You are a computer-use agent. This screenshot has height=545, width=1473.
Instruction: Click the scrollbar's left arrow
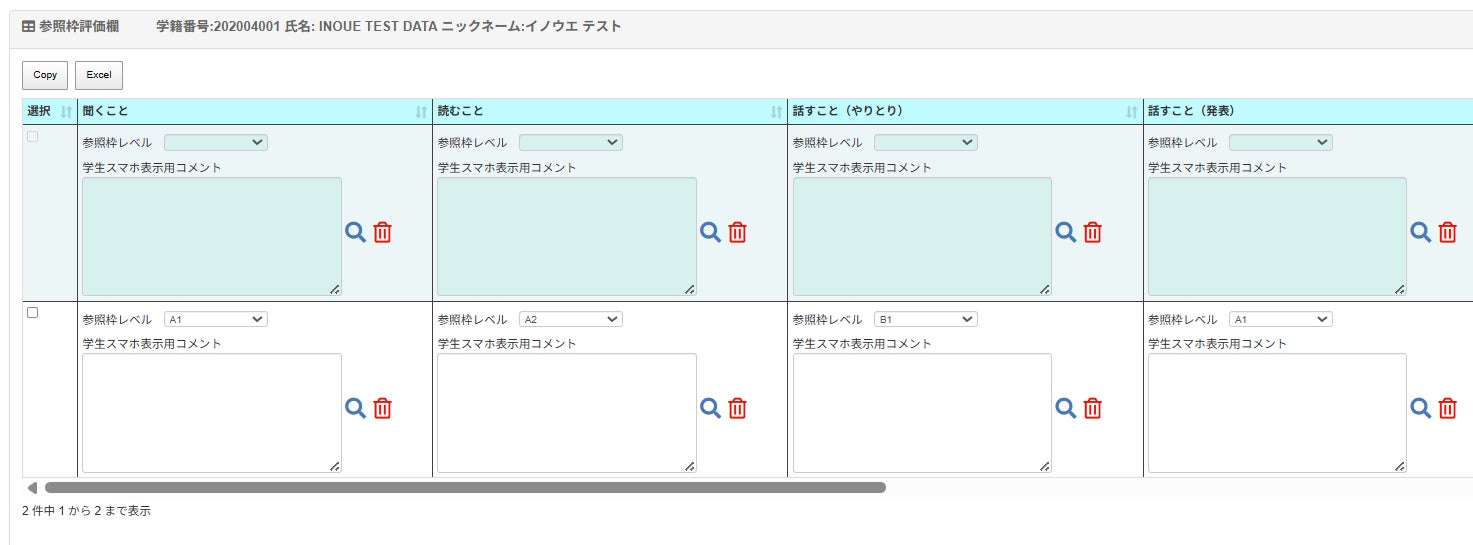[32, 488]
